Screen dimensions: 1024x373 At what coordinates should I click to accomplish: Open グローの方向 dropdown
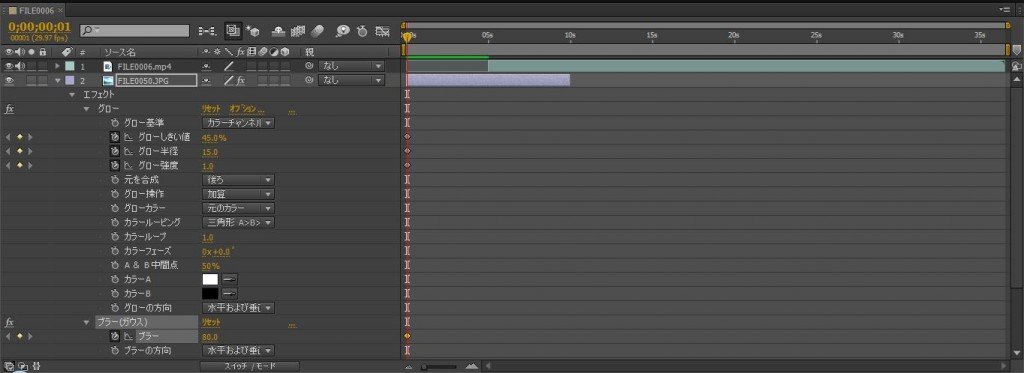238,308
